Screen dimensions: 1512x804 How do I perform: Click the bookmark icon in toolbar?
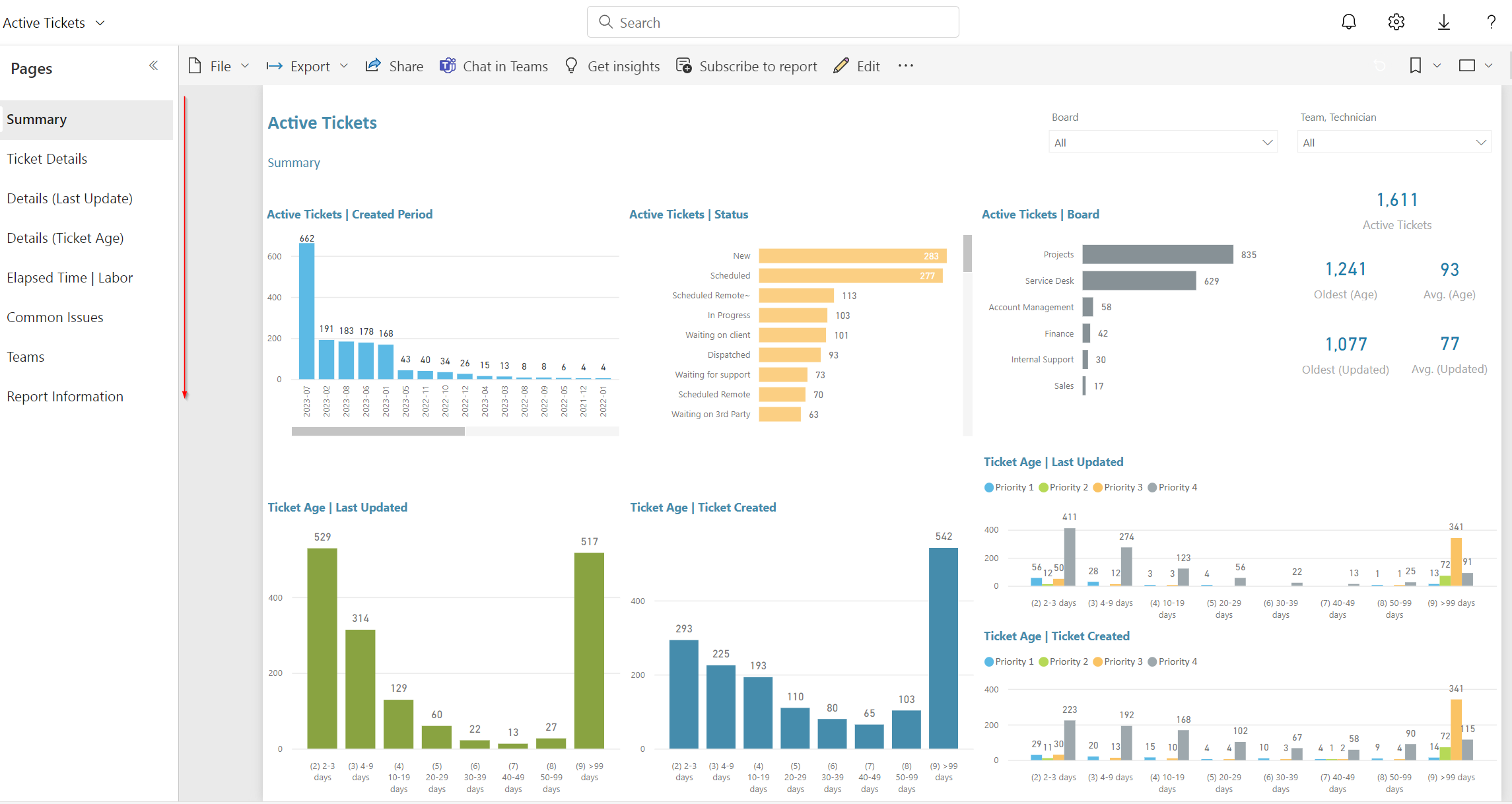click(x=1415, y=65)
